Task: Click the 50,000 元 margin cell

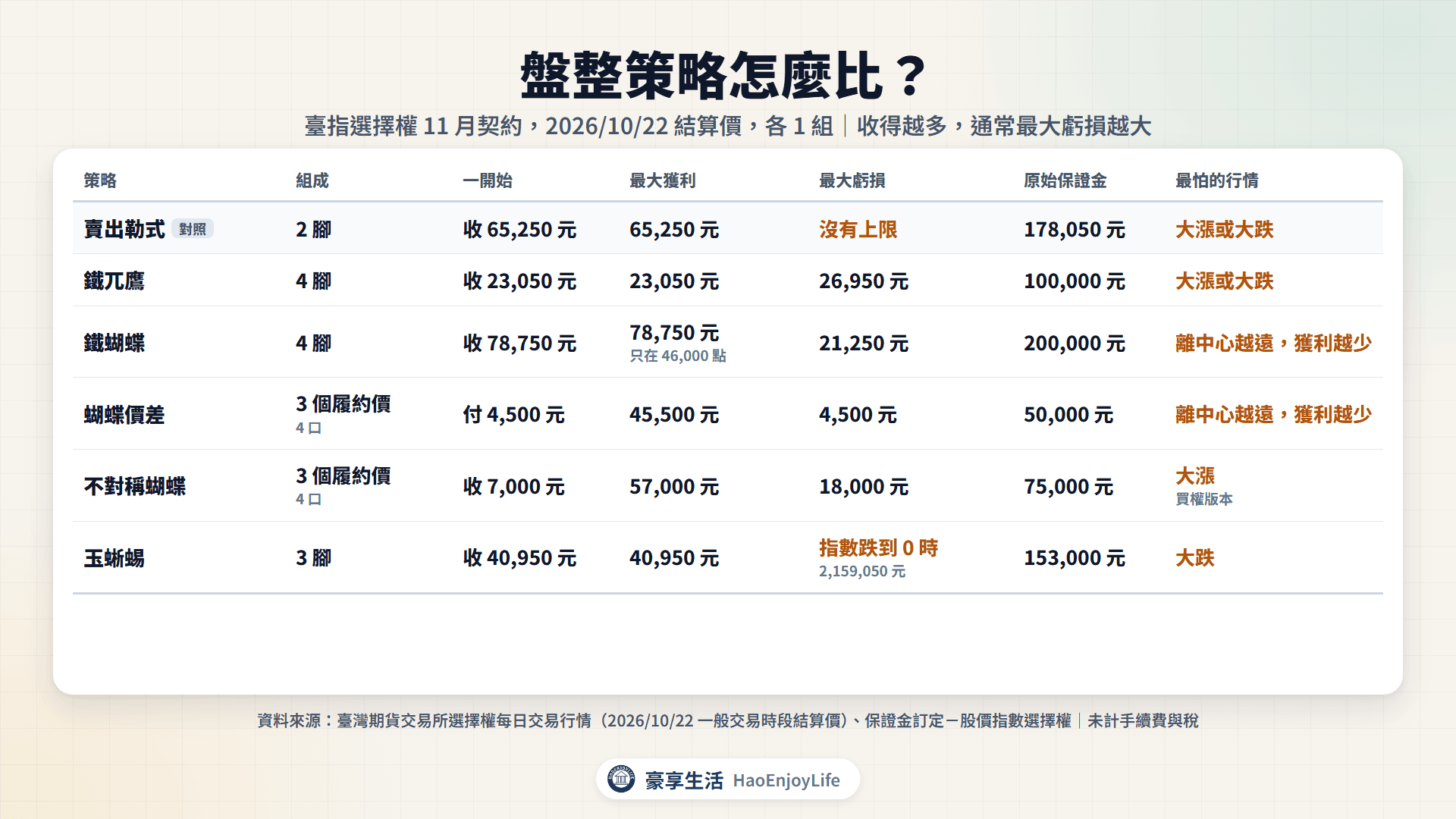Action: (x=1068, y=415)
